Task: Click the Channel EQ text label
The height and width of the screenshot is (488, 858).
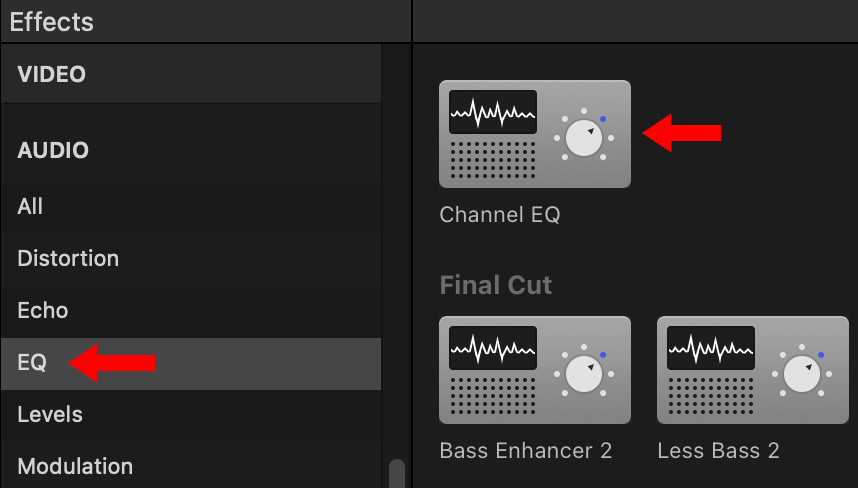Action: (500, 214)
